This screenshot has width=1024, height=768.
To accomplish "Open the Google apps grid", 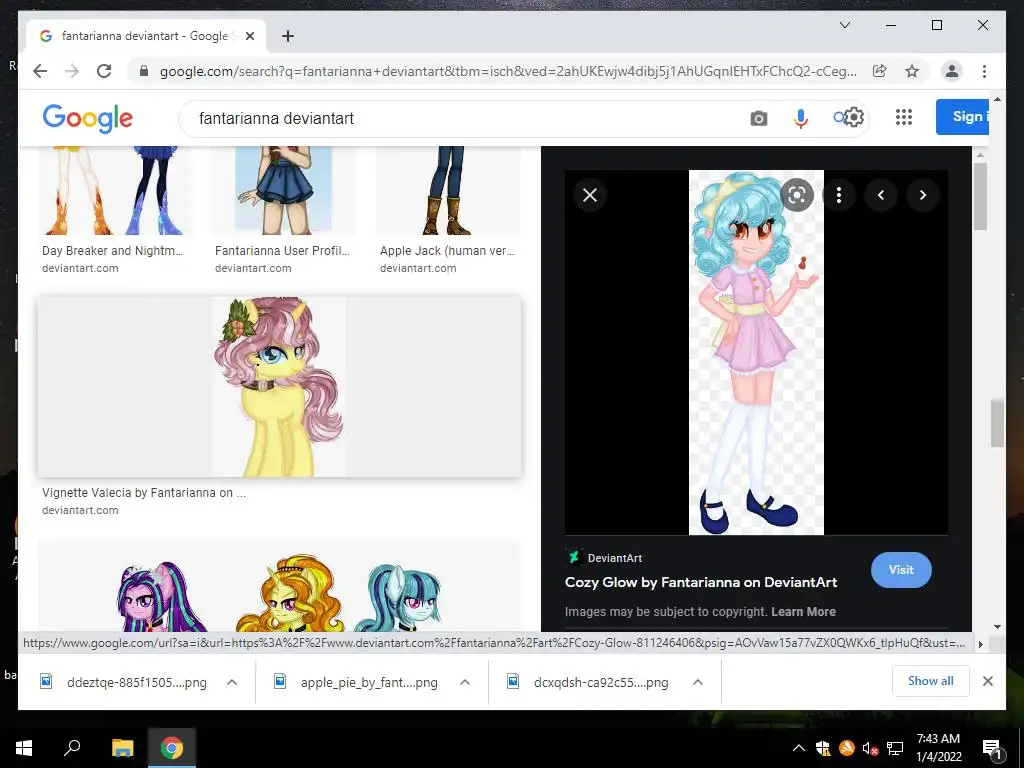I will coord(904,118).
